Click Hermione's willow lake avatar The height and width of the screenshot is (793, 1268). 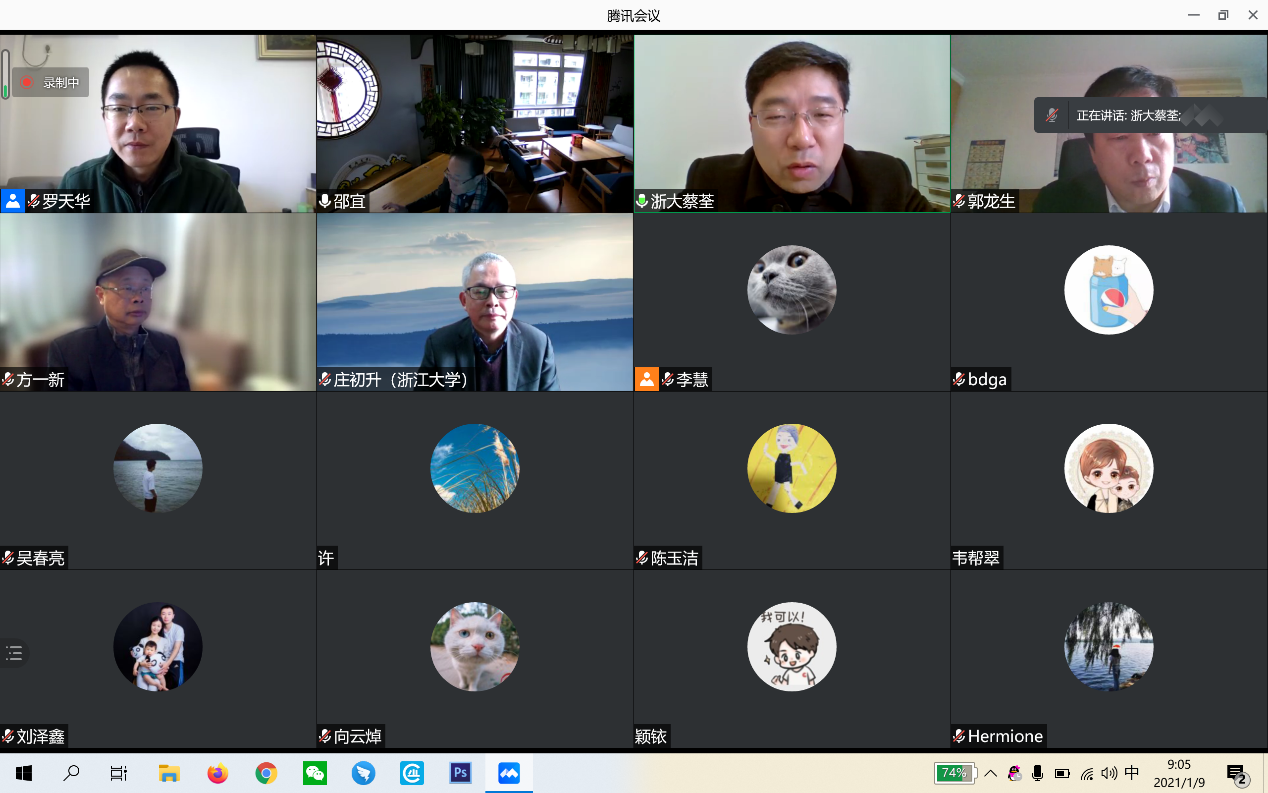(1109, 647)
